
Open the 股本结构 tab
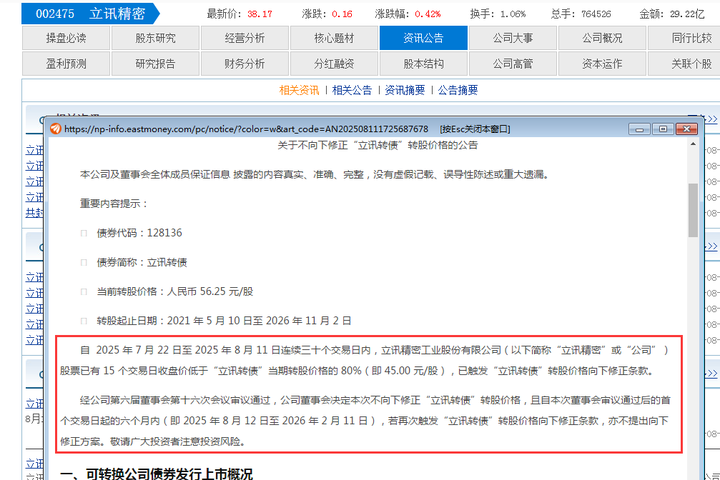tap(423, 64)
